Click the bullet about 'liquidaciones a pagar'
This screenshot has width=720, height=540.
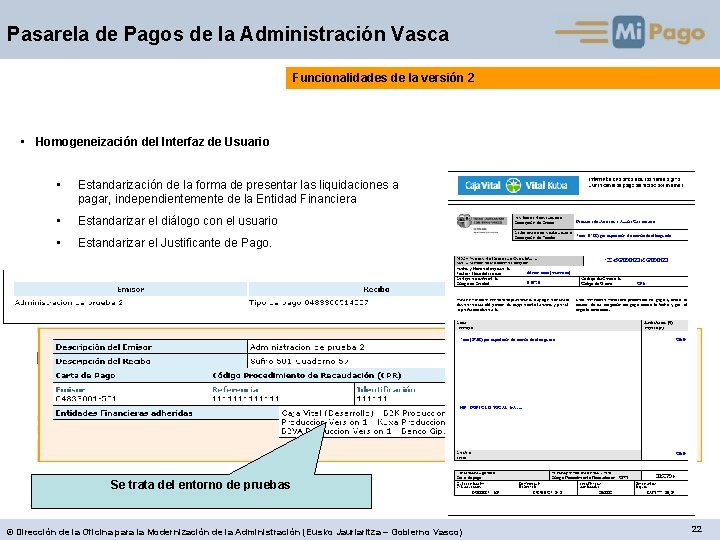(238, 191)
